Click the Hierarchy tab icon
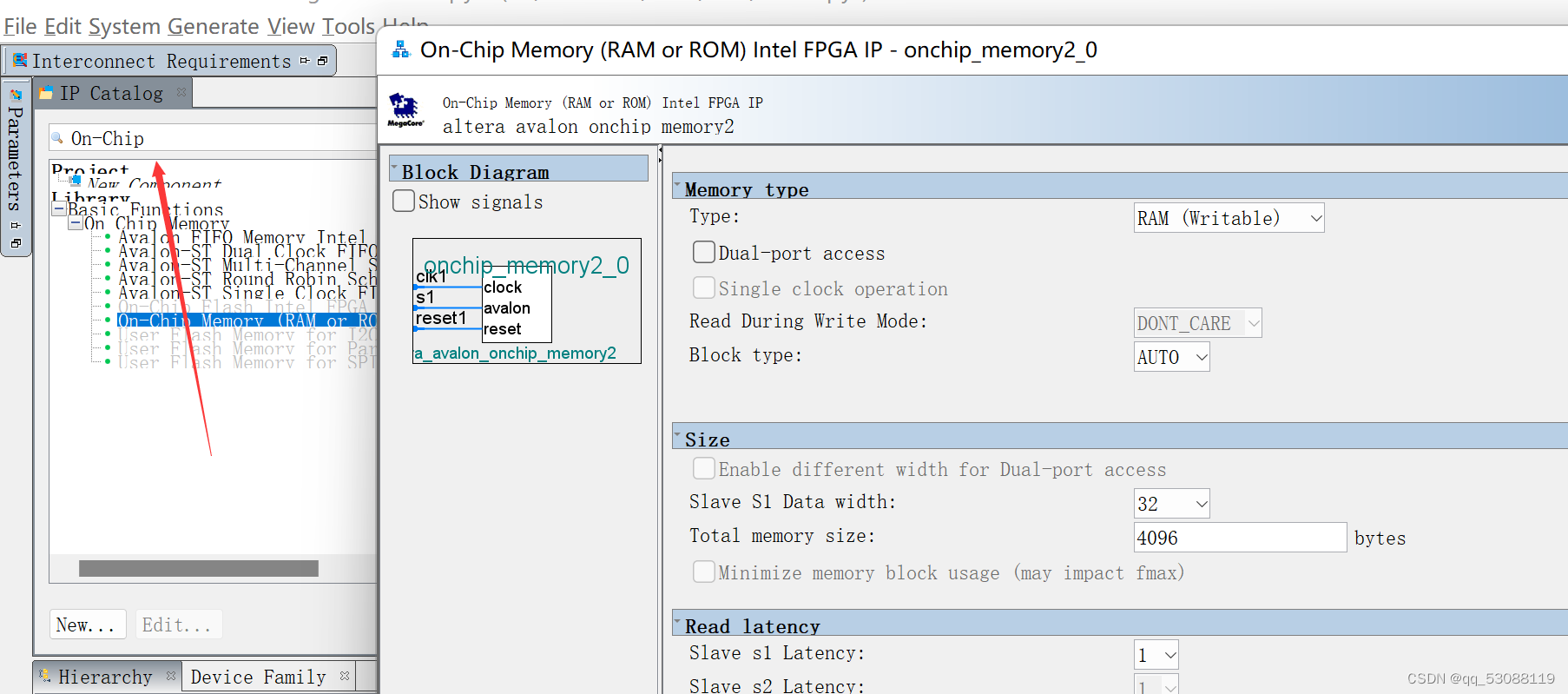 click(x=44, y=675)
